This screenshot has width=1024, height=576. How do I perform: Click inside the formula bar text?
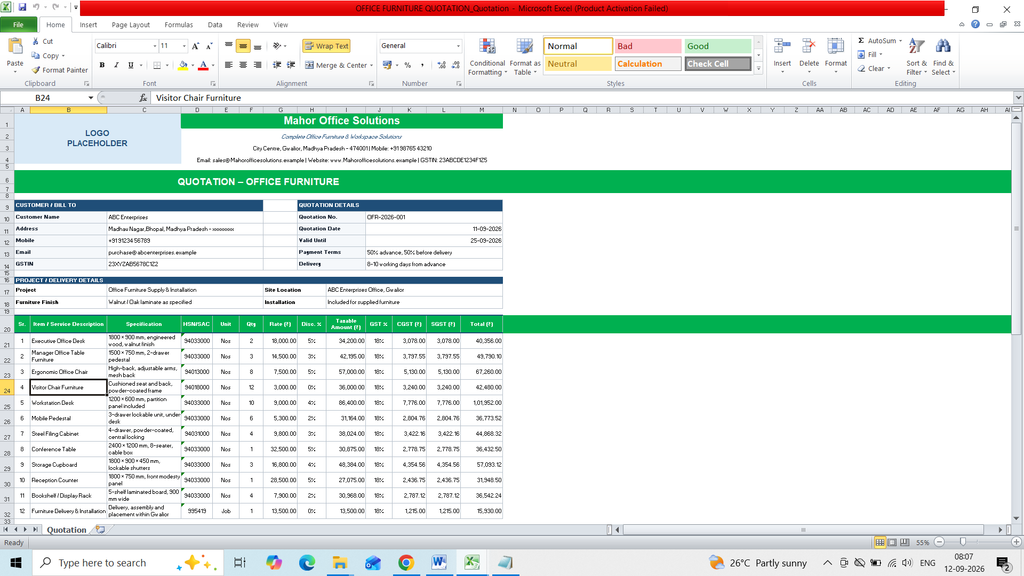pyautogui.click(x=199, y=98)
